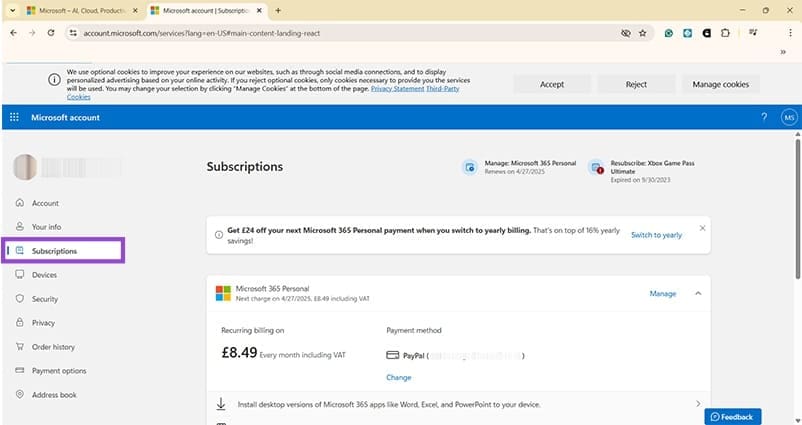
Task: Click the Devices sidebar icon
Action: 20,275
